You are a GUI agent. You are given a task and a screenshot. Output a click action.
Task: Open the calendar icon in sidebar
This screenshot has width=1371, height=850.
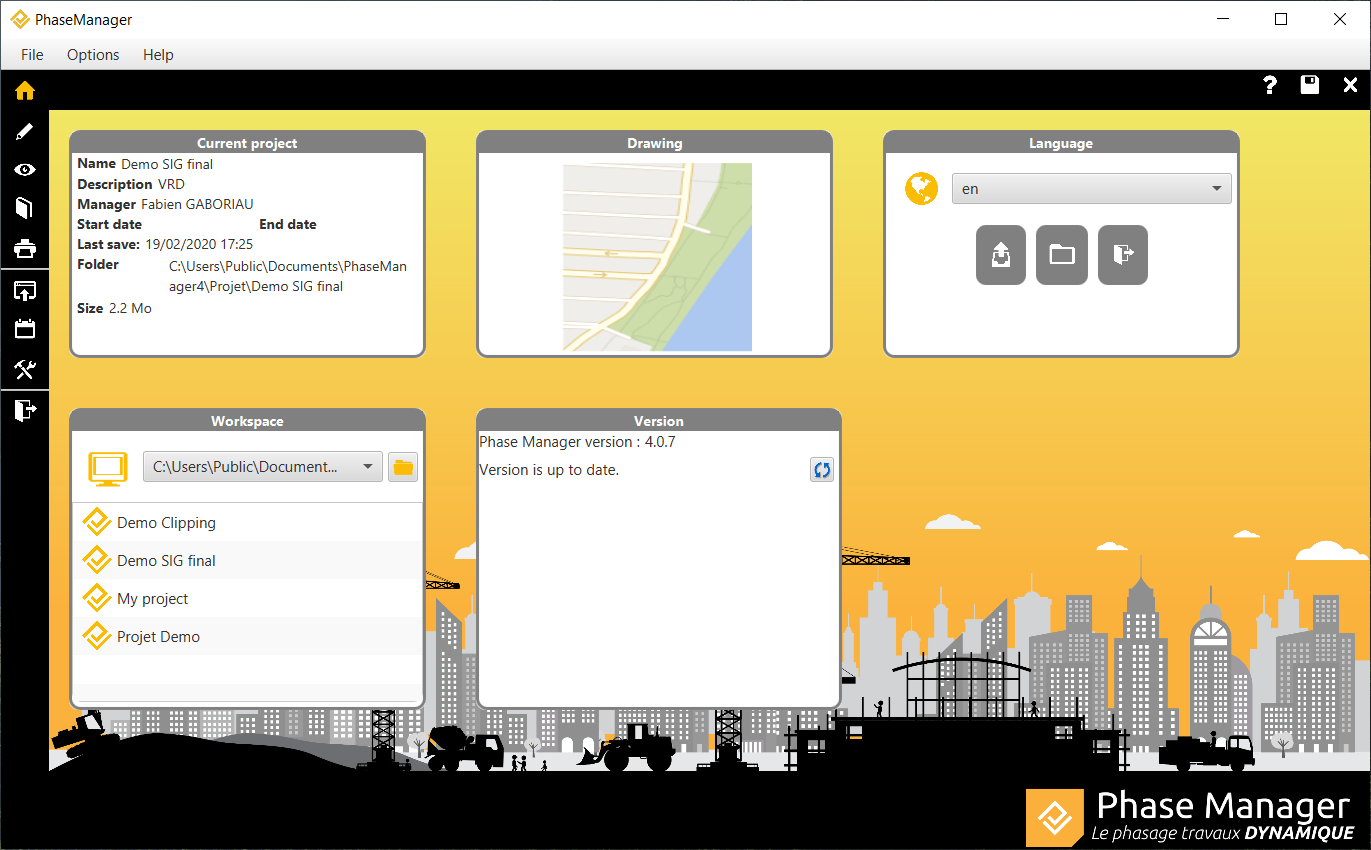[x=24, y=329]
